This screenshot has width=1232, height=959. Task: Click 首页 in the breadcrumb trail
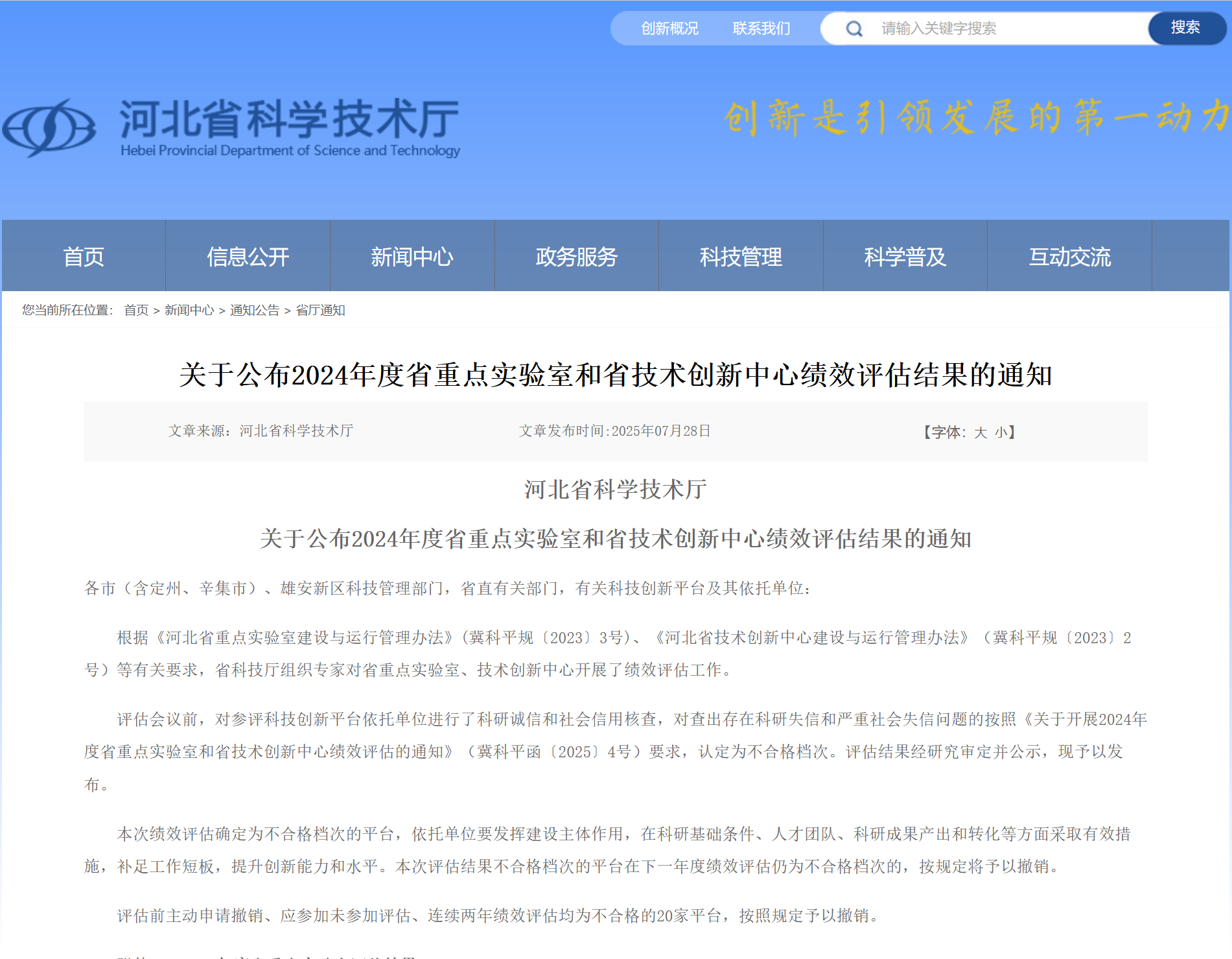pos(136,310)
